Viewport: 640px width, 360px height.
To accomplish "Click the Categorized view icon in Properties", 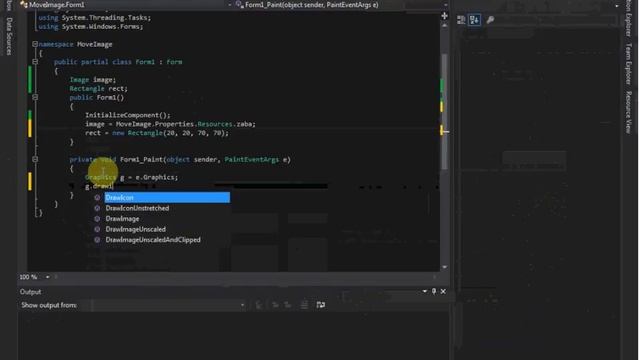I will point(461,20).
